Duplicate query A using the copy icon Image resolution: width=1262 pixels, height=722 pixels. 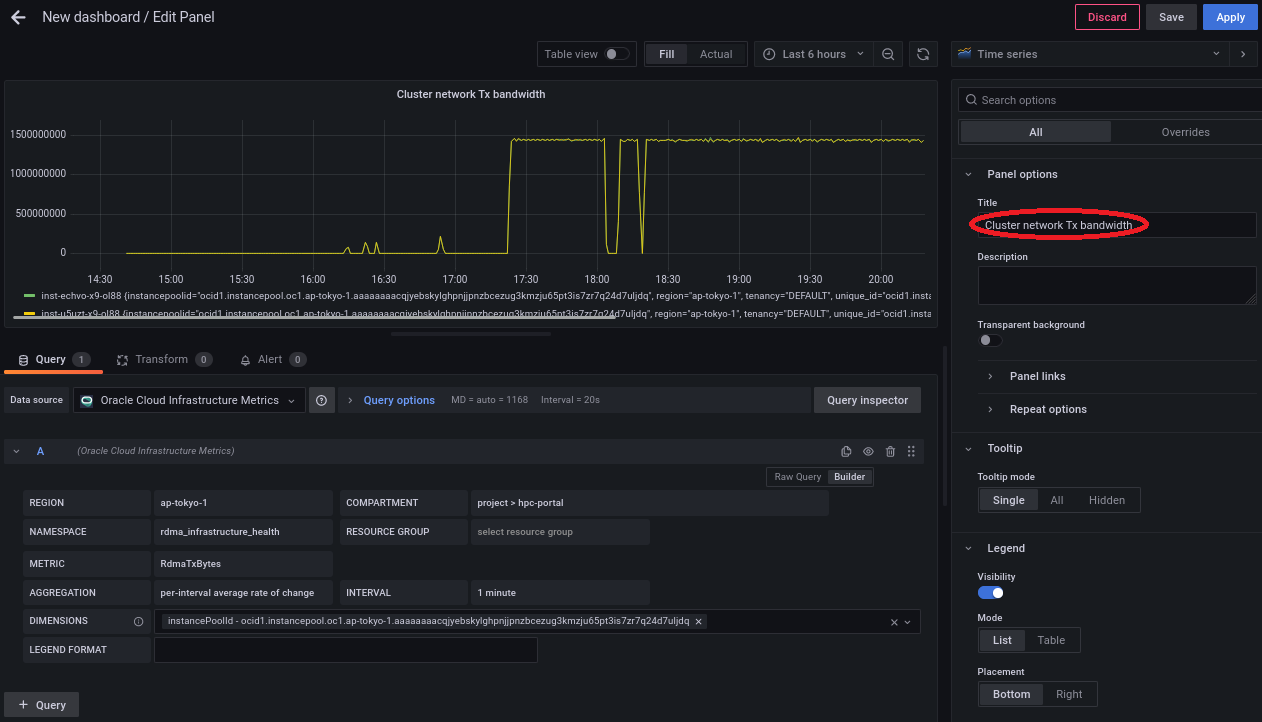pyautogui.click(x=846, y=452)
